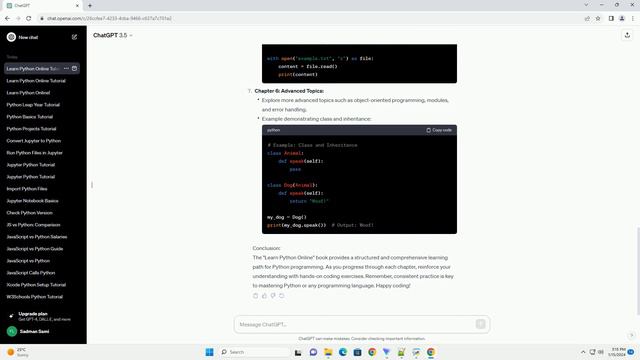Click the browser share page icon
The height and width of the screenshot is (360, 640).
coord(587,18)
